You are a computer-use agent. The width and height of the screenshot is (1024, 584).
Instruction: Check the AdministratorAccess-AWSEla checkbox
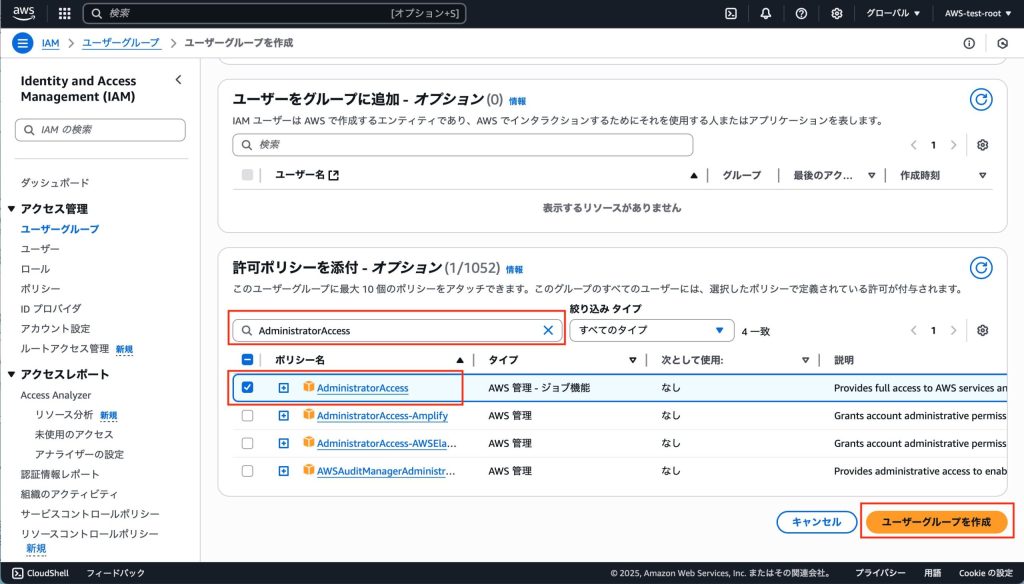point(248,443)
